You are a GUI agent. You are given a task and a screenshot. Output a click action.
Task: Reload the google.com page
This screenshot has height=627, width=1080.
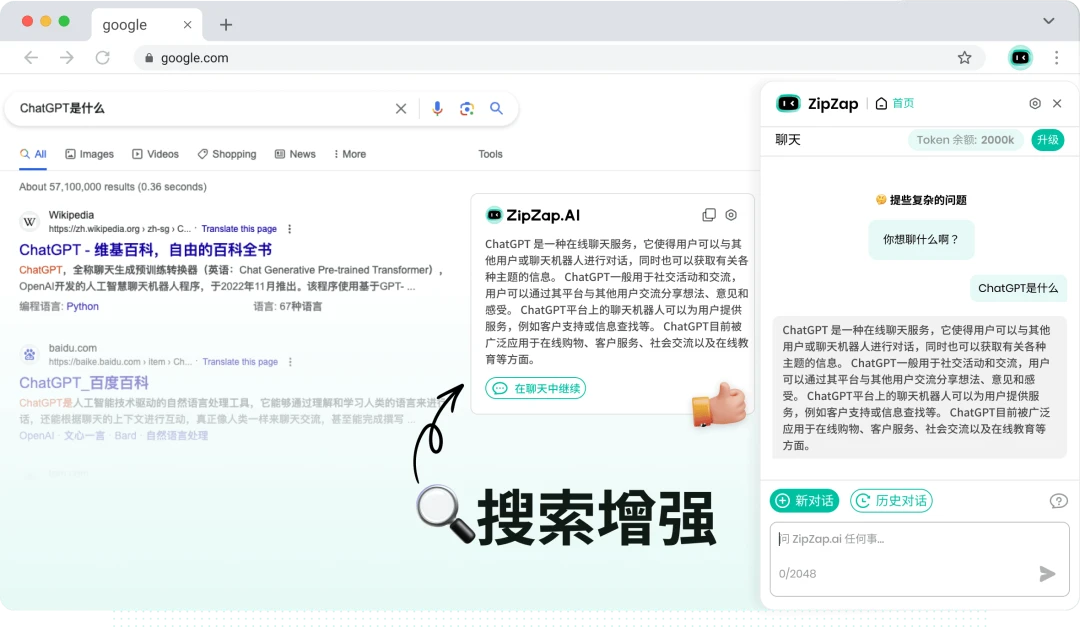(x=103, y=58)
